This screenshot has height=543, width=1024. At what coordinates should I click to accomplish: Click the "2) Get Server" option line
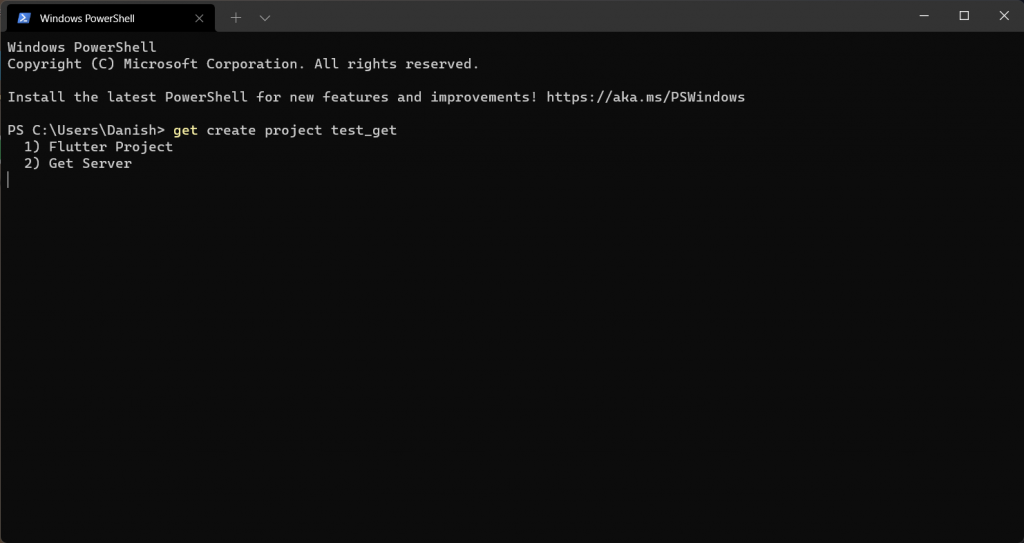(x=78, y=164)
